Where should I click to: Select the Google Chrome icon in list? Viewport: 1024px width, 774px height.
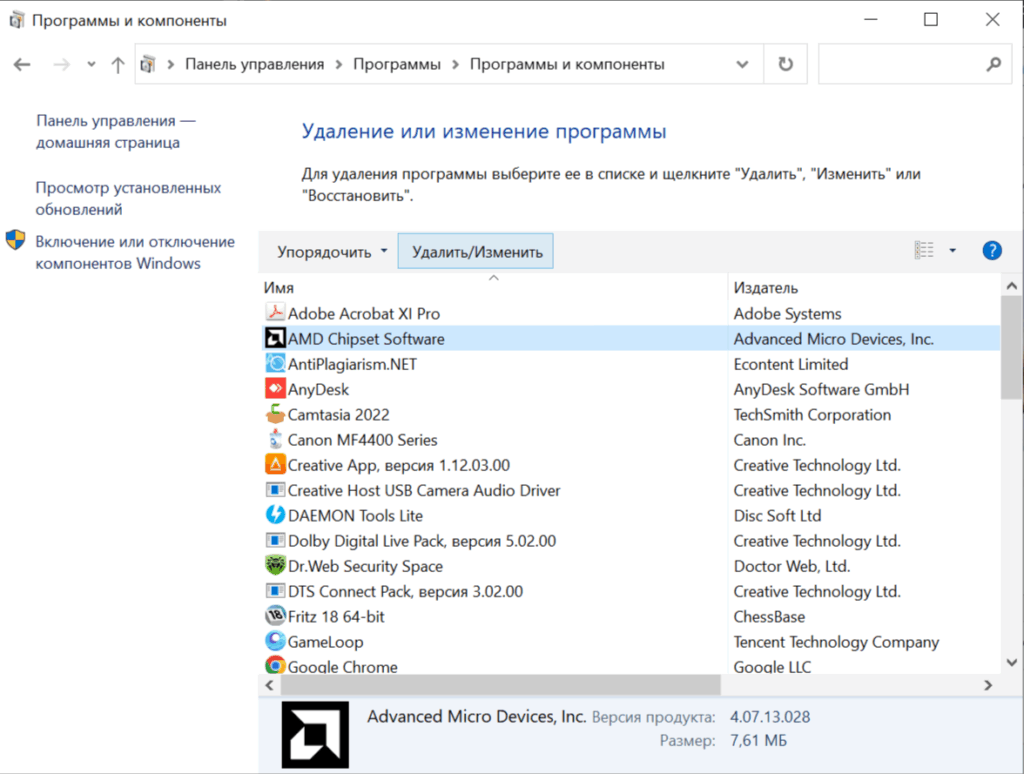(x=275, y=666)
